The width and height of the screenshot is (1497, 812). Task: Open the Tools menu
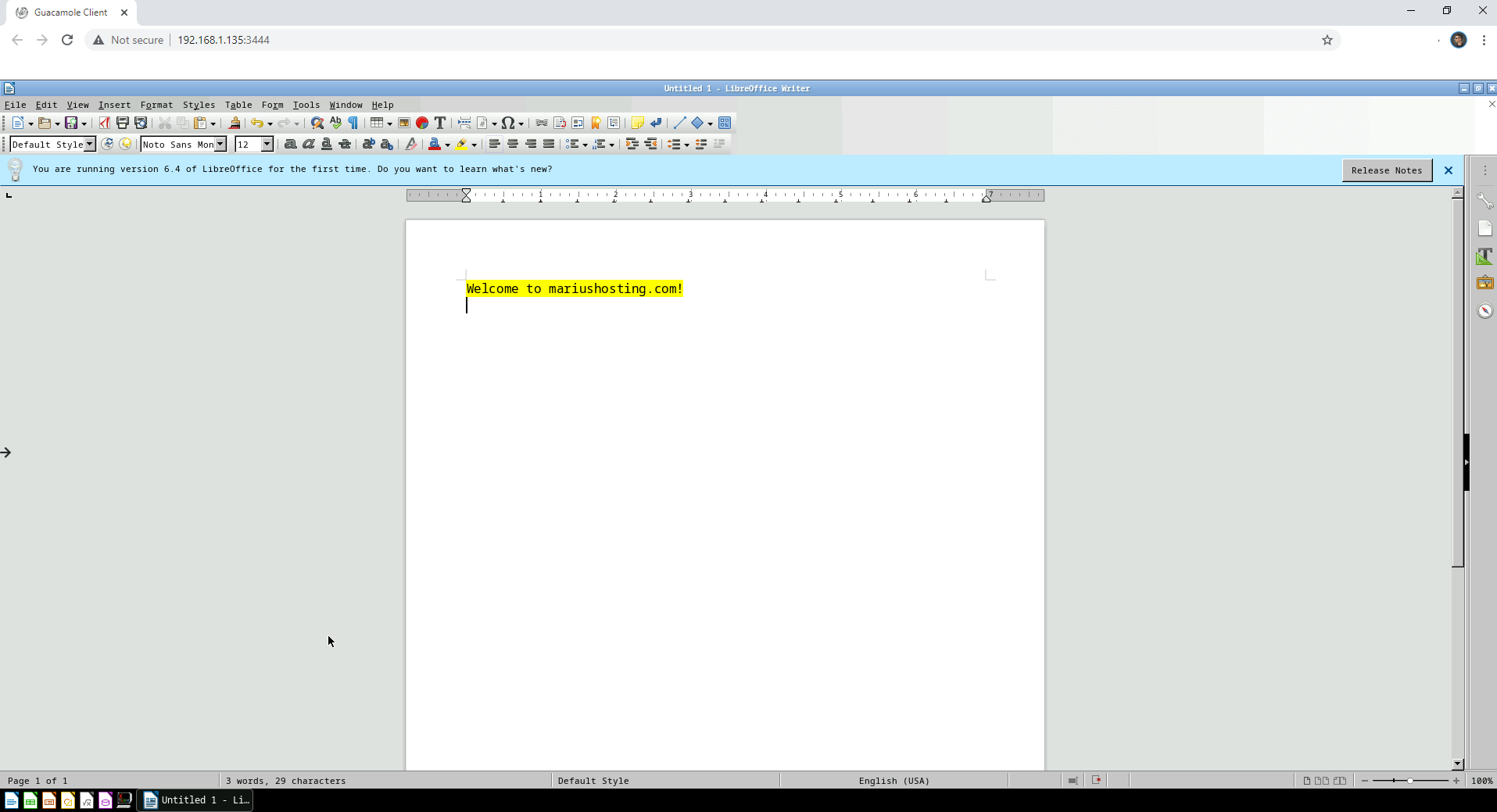tap(306, 105)
